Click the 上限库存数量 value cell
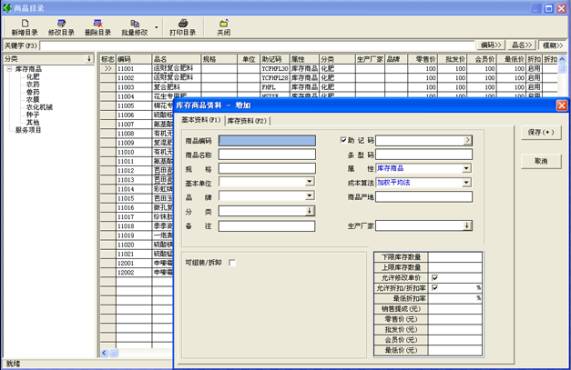The width and height of the screenshot is (571, 370). point(455,267)
